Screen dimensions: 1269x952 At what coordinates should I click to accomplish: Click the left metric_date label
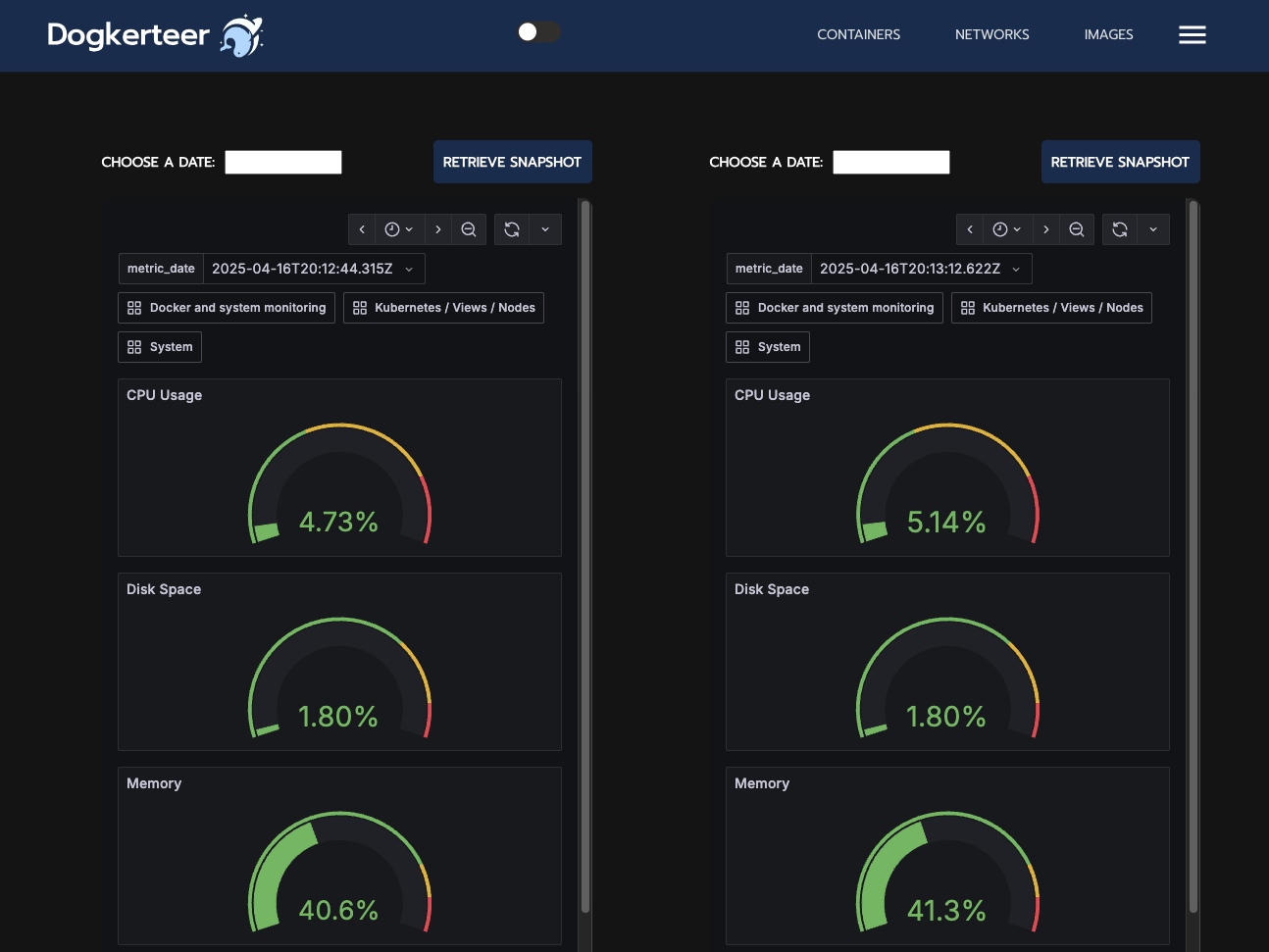pos(161,269)
